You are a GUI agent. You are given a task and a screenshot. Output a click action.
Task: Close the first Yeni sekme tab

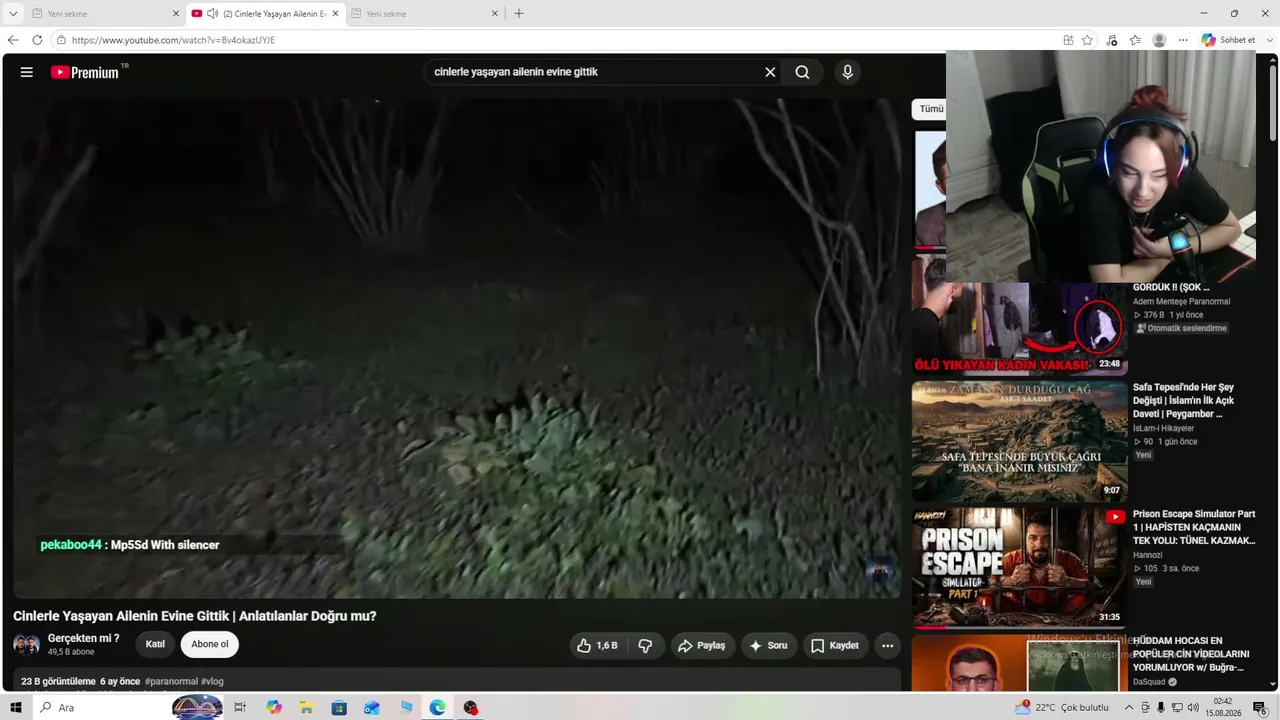(x=176, y=14)
